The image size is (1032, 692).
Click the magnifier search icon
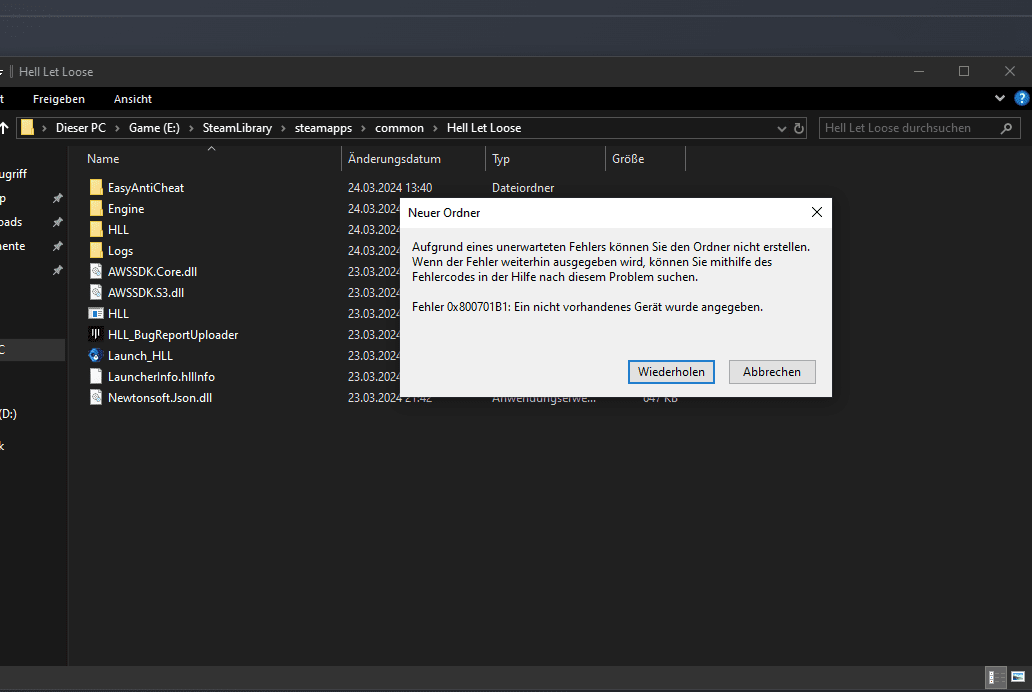(1006, 128)
